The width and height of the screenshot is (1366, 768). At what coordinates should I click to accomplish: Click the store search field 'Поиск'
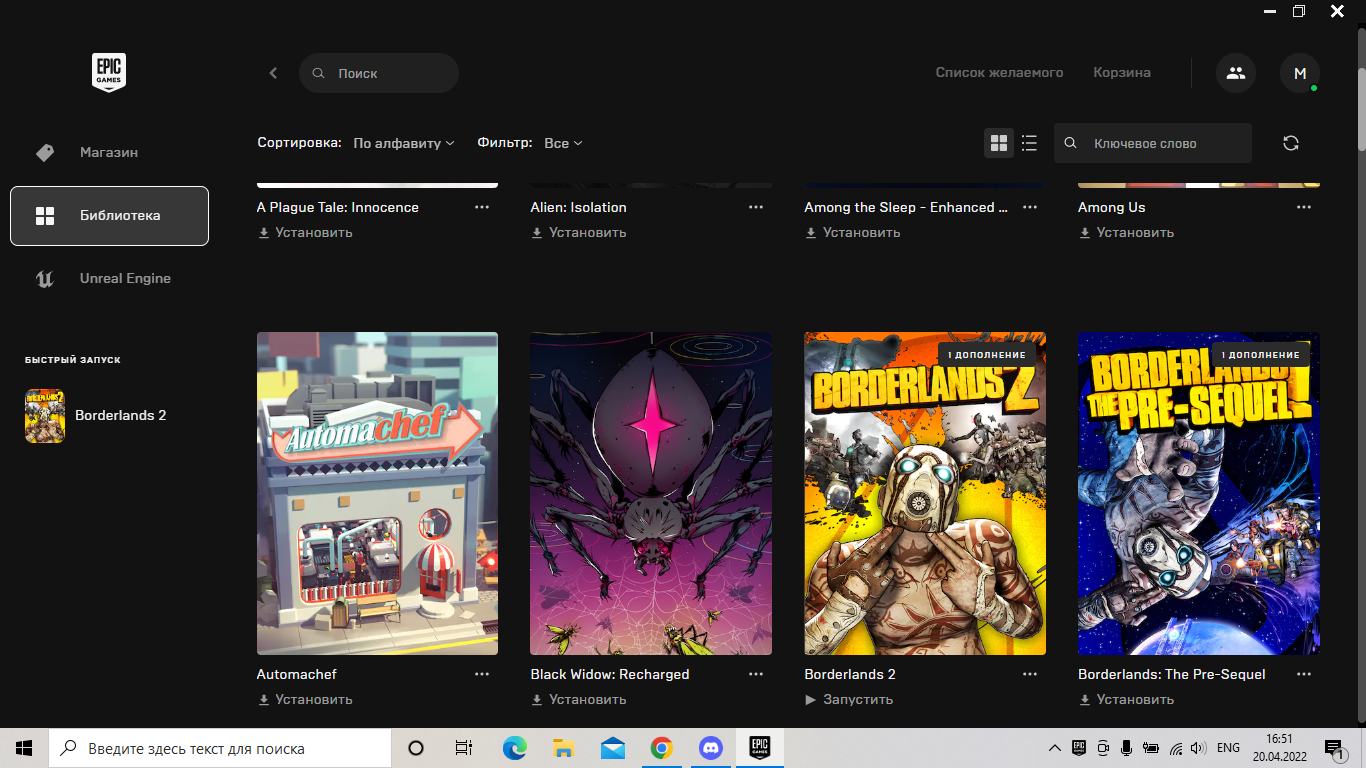coord(379,73)
